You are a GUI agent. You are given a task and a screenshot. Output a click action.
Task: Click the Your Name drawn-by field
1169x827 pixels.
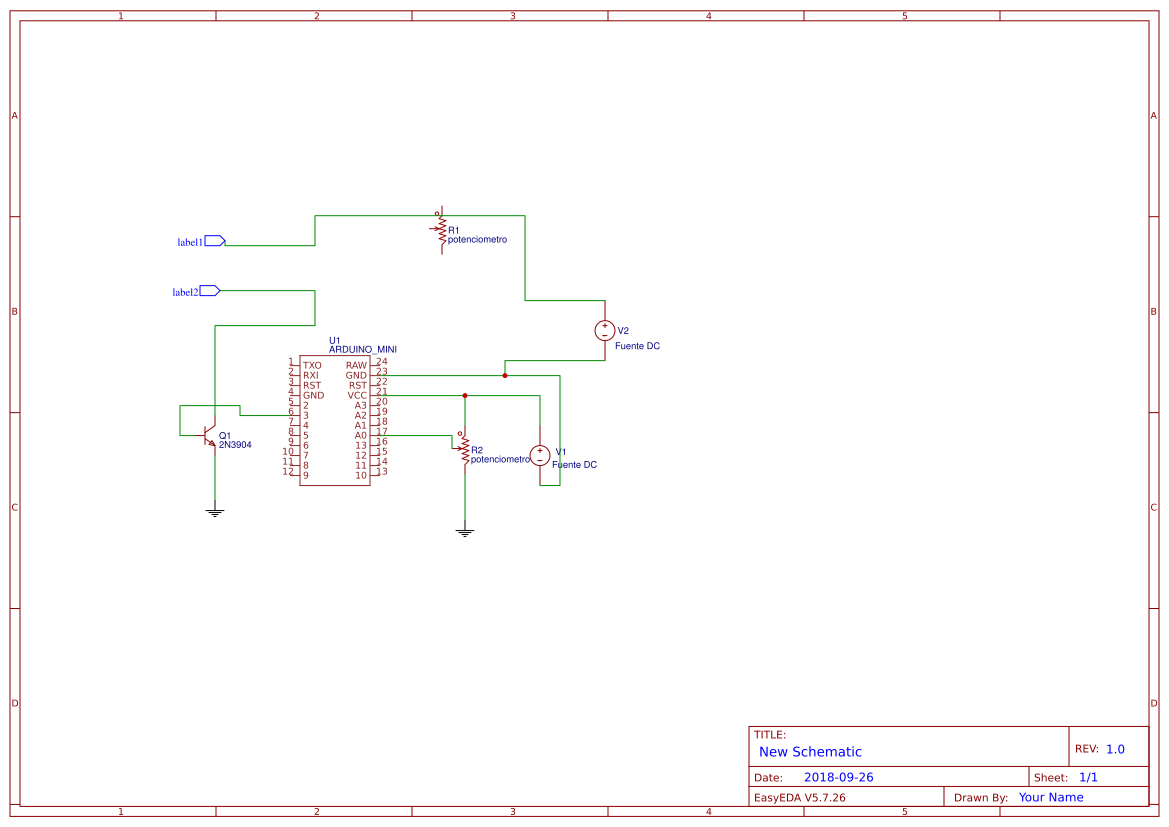tap(1051, 797)
